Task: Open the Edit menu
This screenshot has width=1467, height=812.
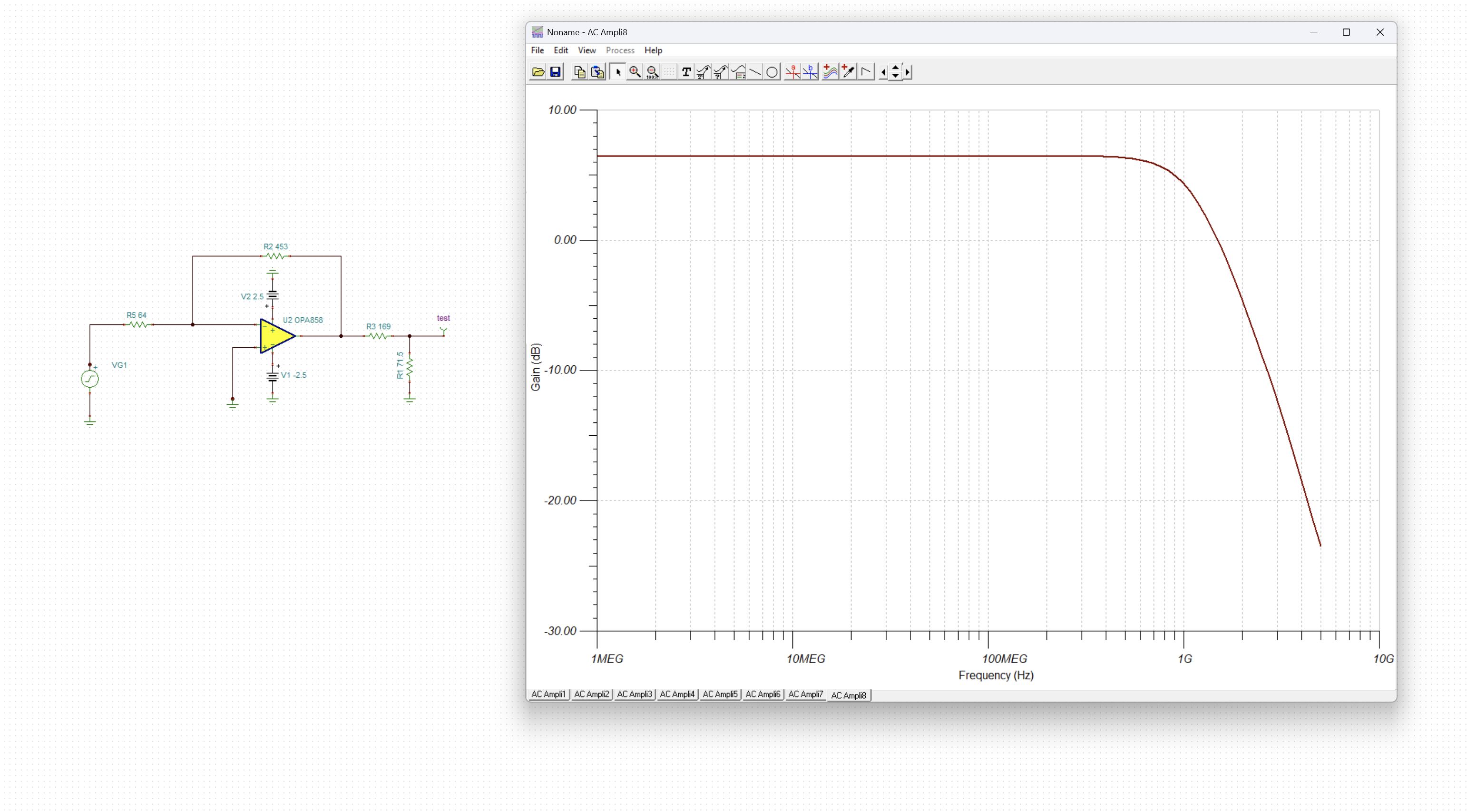Action: pyautogui.click(x=560, y=50)
